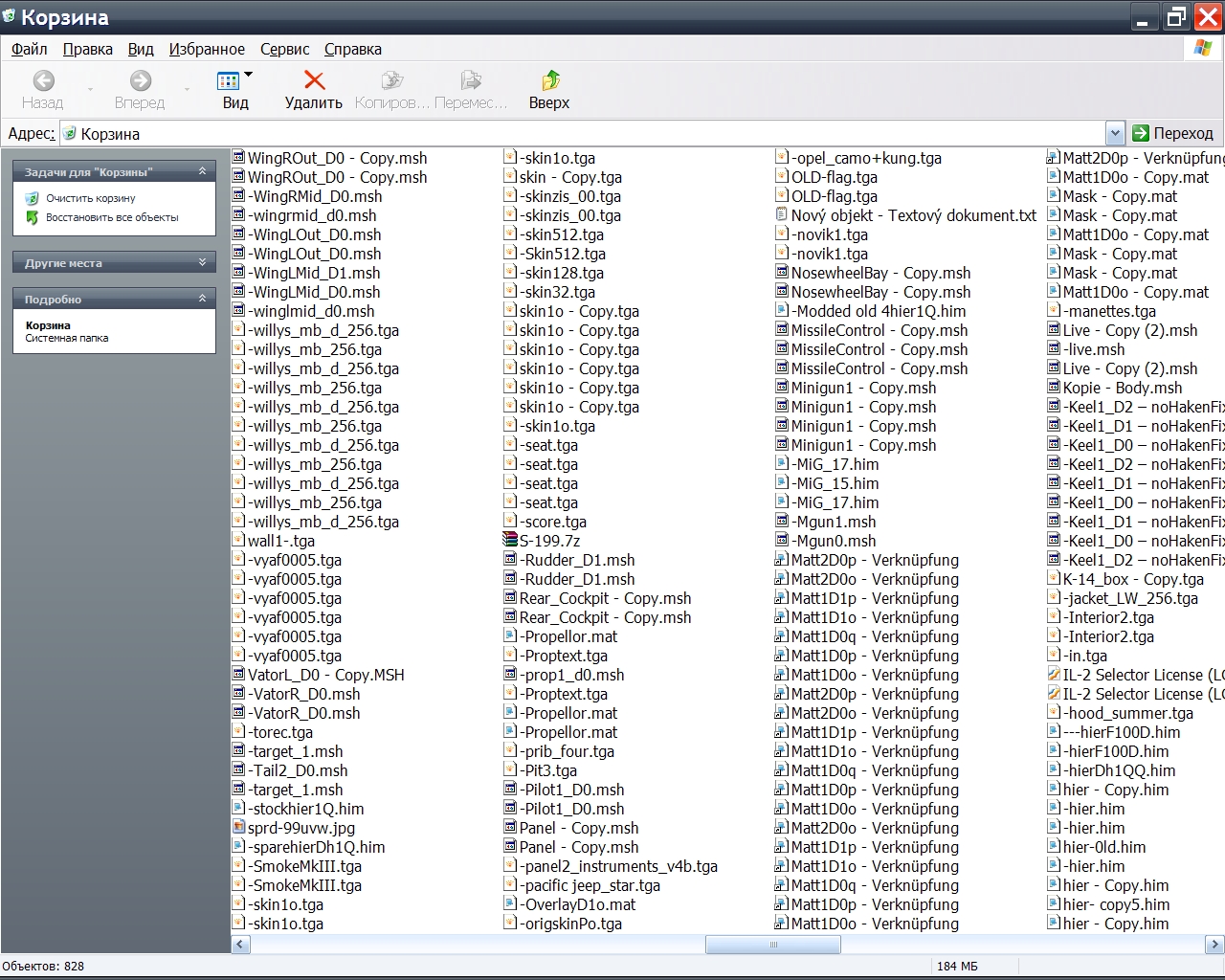Click the horizontal scrollbar thumb
Image resolution: width=1225 pixels, height=980 pixels.
coord(772,945)
